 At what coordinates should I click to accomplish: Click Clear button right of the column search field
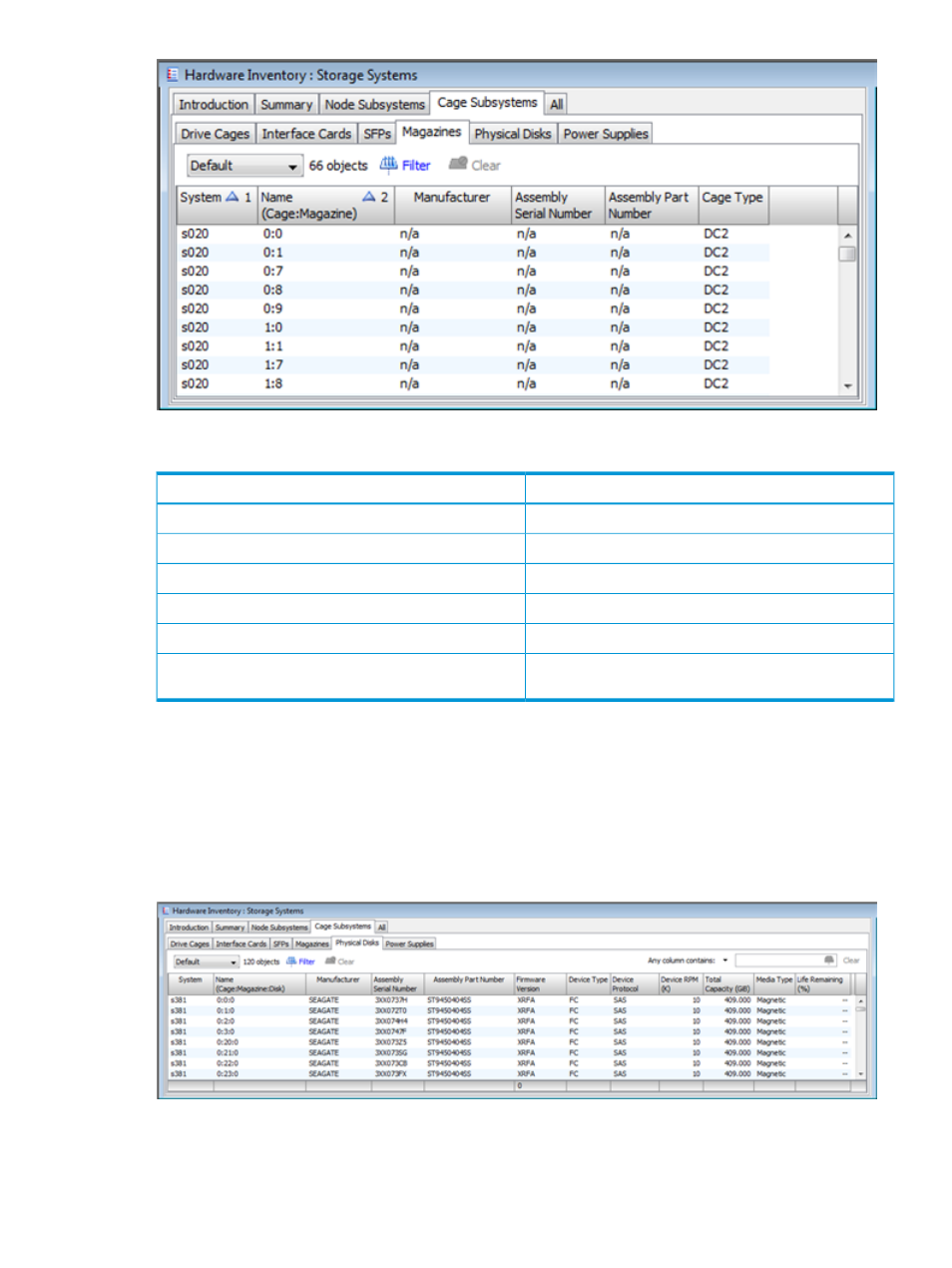click(851, 960)
